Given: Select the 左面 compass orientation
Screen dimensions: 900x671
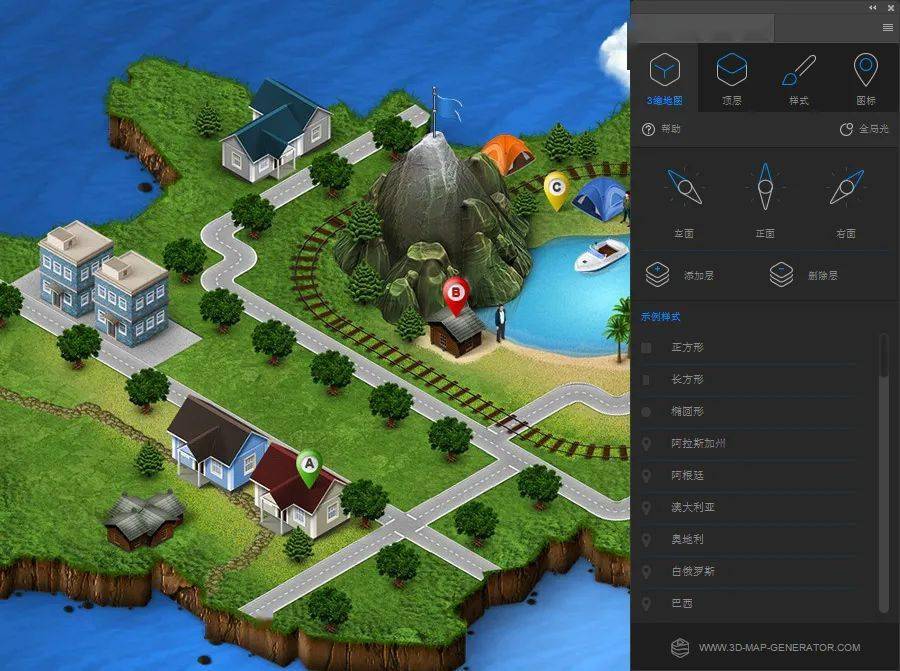Looking at the screenshot, I should pos(684,187).
